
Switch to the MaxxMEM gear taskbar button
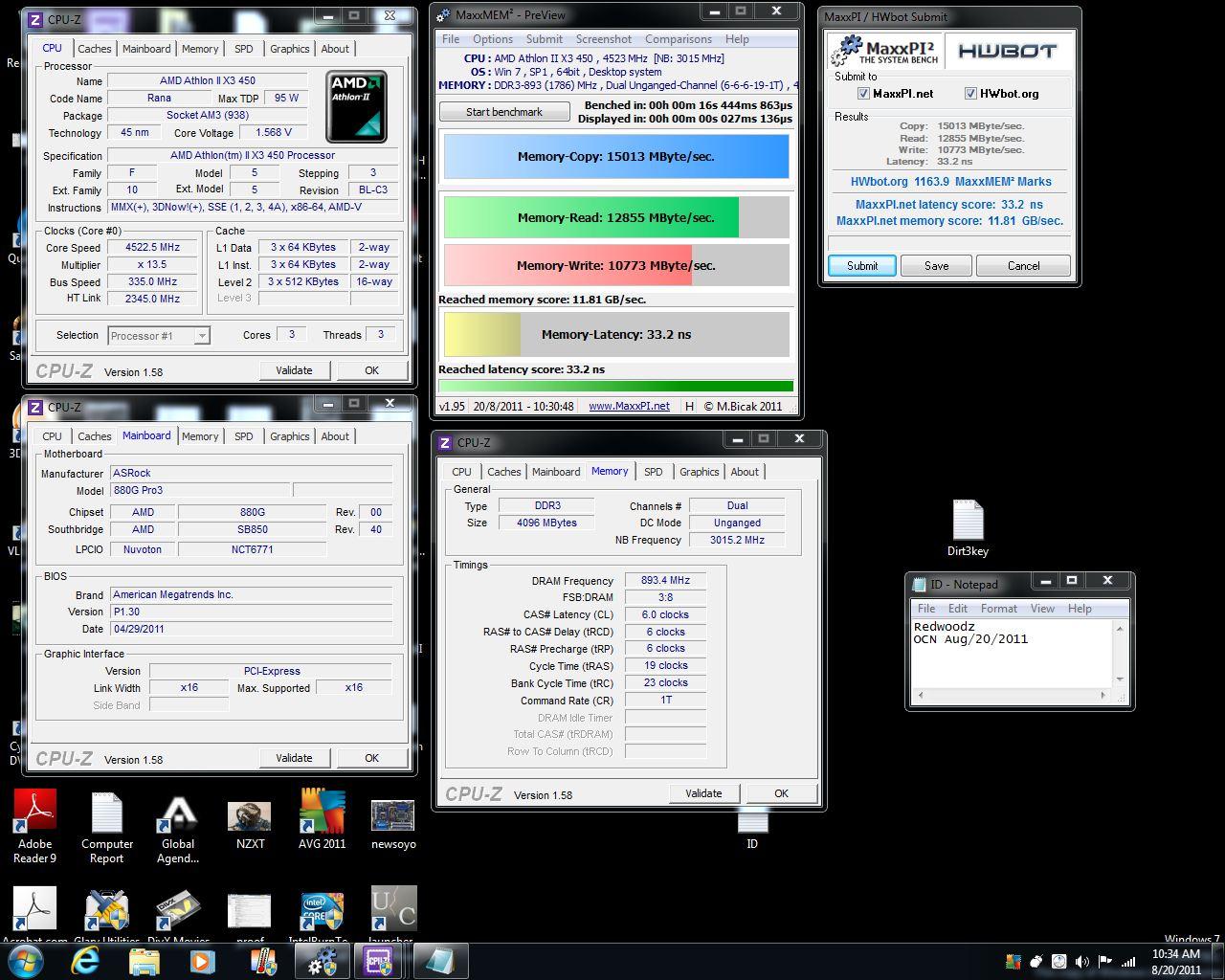322,961
